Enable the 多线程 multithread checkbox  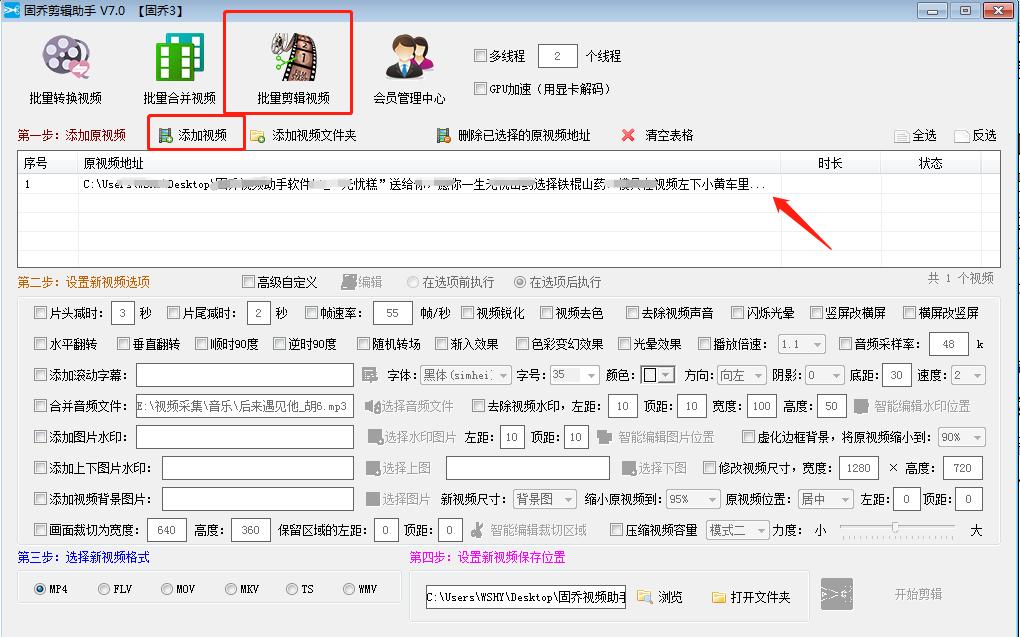click(x=480, y=56)
